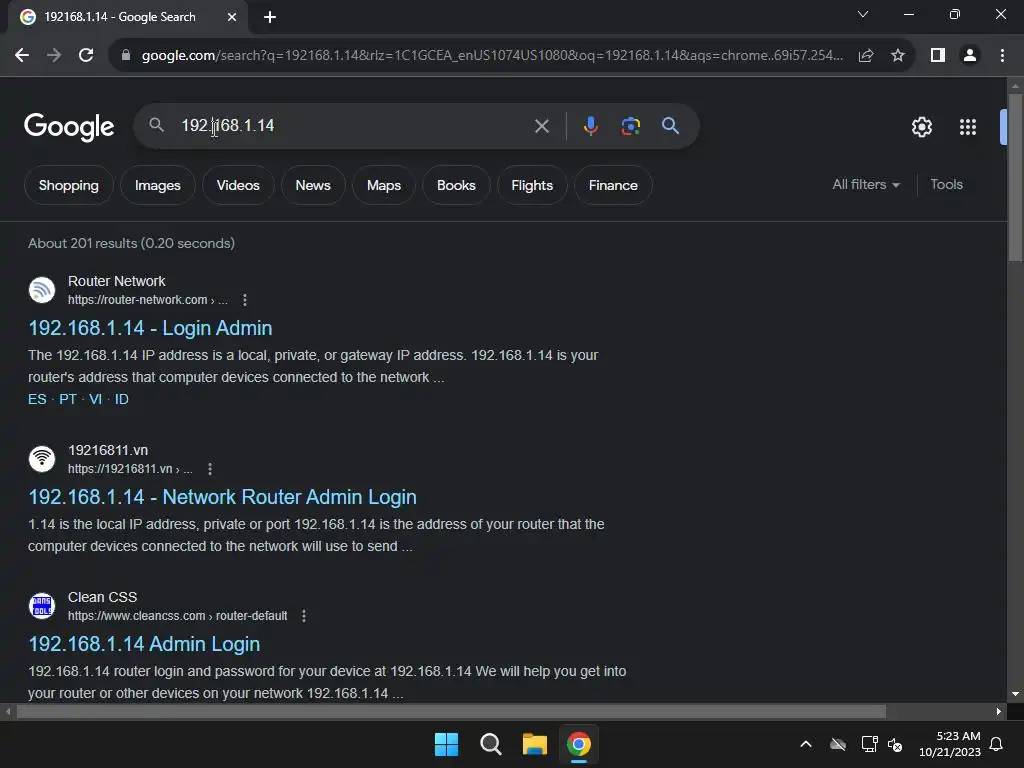Click the vertical scrollbar thumb
Image resolution: width=1024 pixels, height=768 pixels.
pos(1015,178)
